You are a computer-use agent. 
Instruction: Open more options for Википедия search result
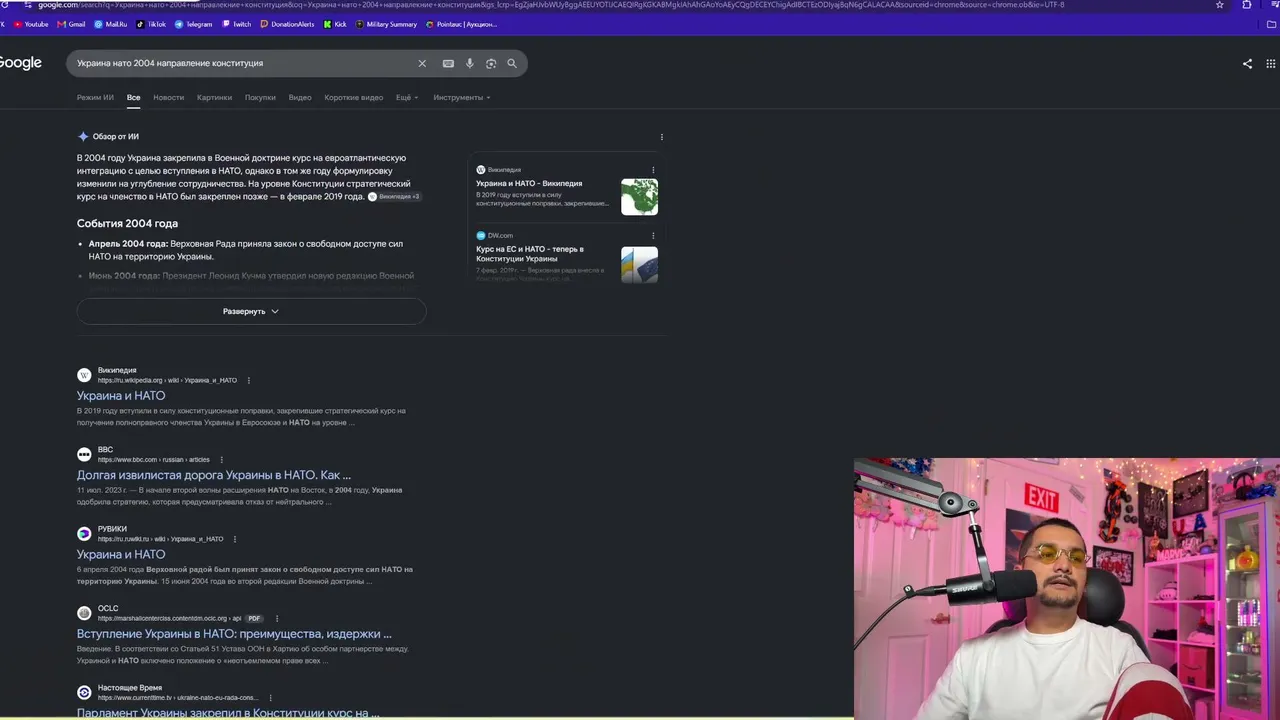coord(249,380)
